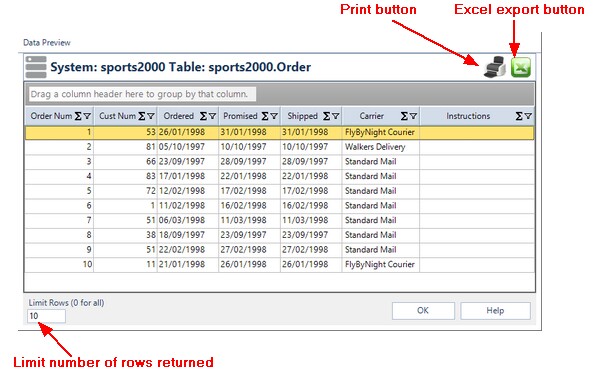This screenshot has width=600, height=380.
Task: Open the filter dropdown on Order Num column
Action: point(88,116)
